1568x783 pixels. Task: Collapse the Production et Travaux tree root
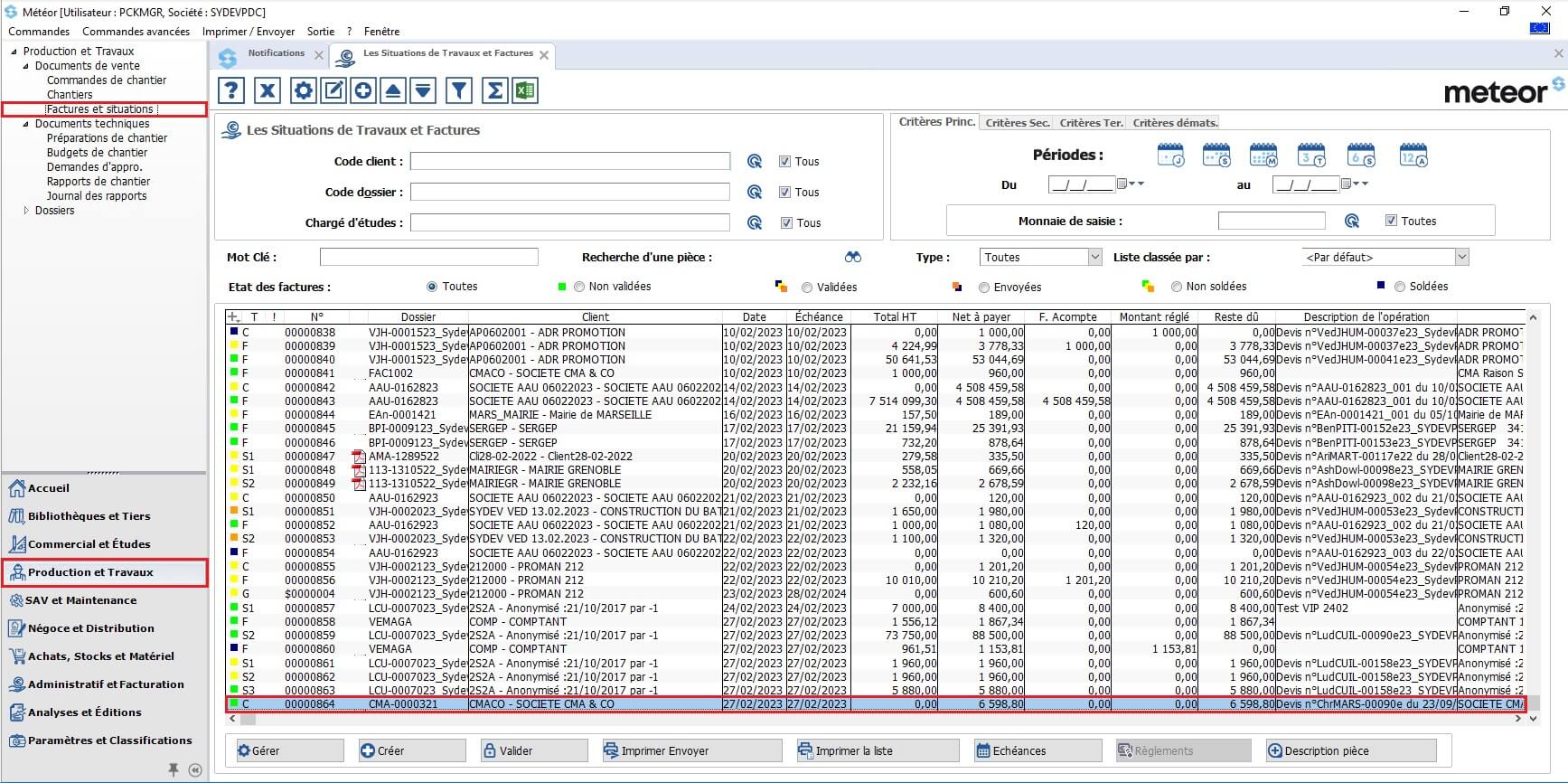[x=14, y=52]
